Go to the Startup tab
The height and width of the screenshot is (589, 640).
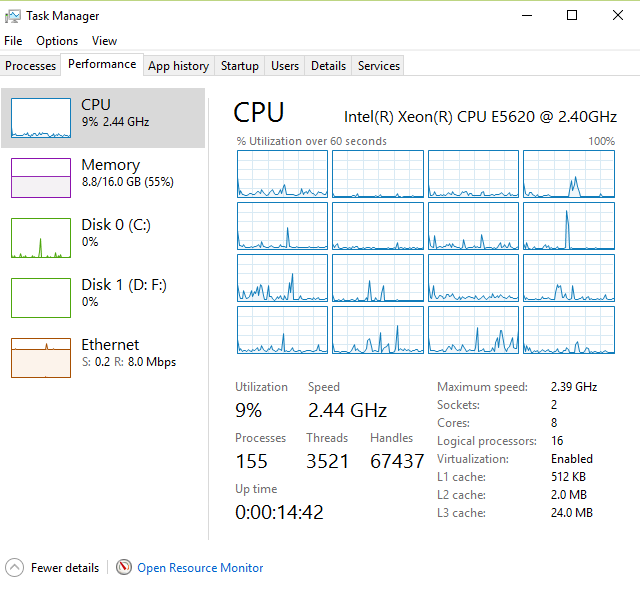click(x=240, y=66)
